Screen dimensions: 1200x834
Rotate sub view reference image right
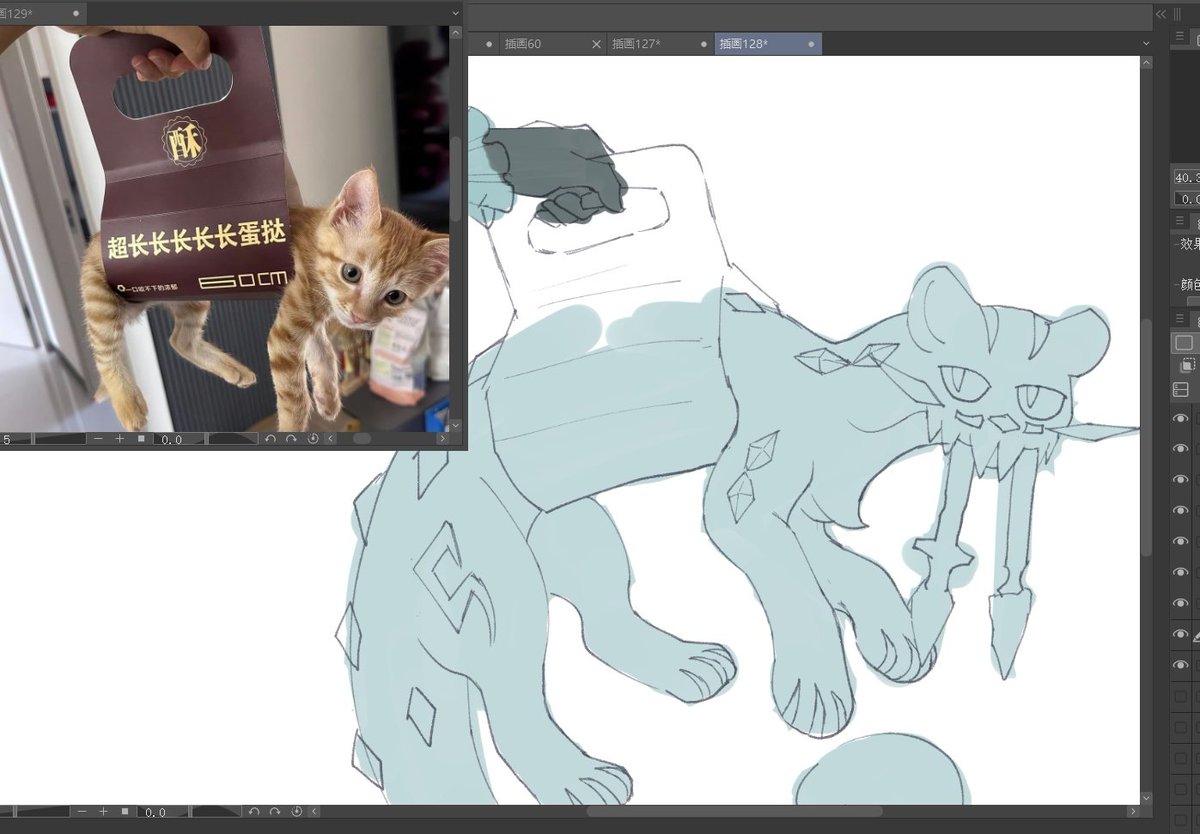pyautogui.click(x=291, y=439)
